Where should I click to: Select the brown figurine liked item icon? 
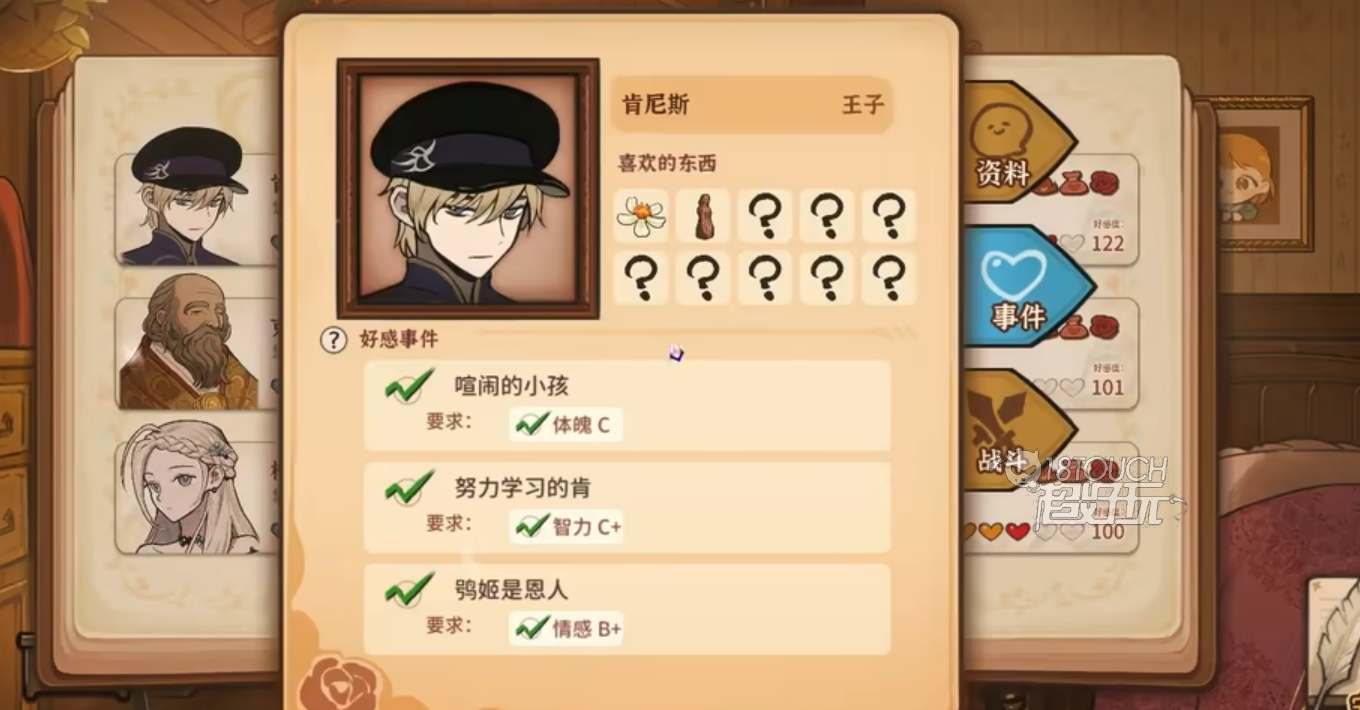pos(703,215)
